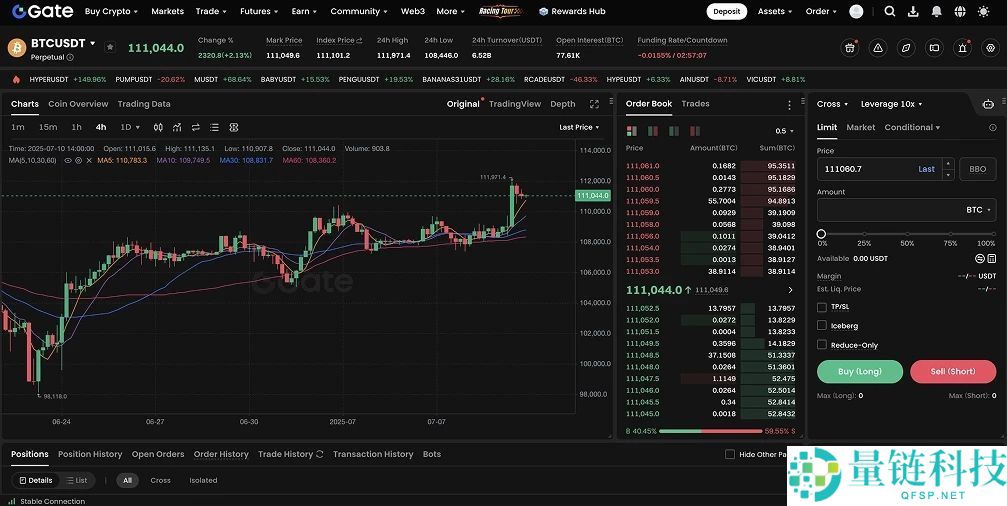This screenshot has height=506, width=1007.
Task: Open the chart indicators icon
Action: [x=177, y=127]
